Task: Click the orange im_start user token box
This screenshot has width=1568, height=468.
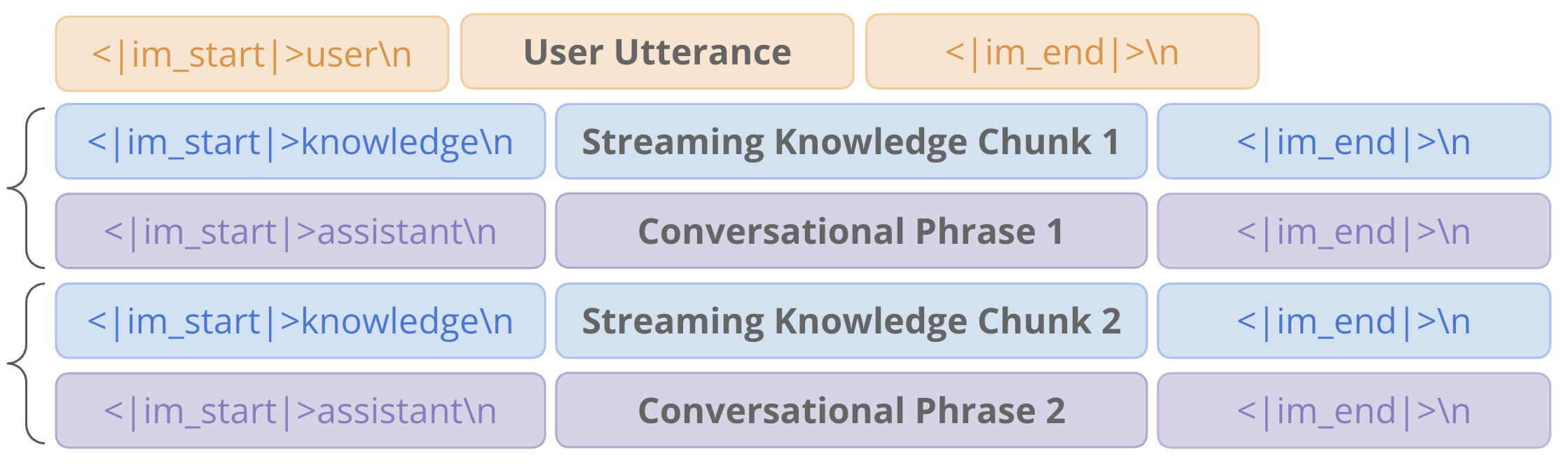Action: pos(252,54)
